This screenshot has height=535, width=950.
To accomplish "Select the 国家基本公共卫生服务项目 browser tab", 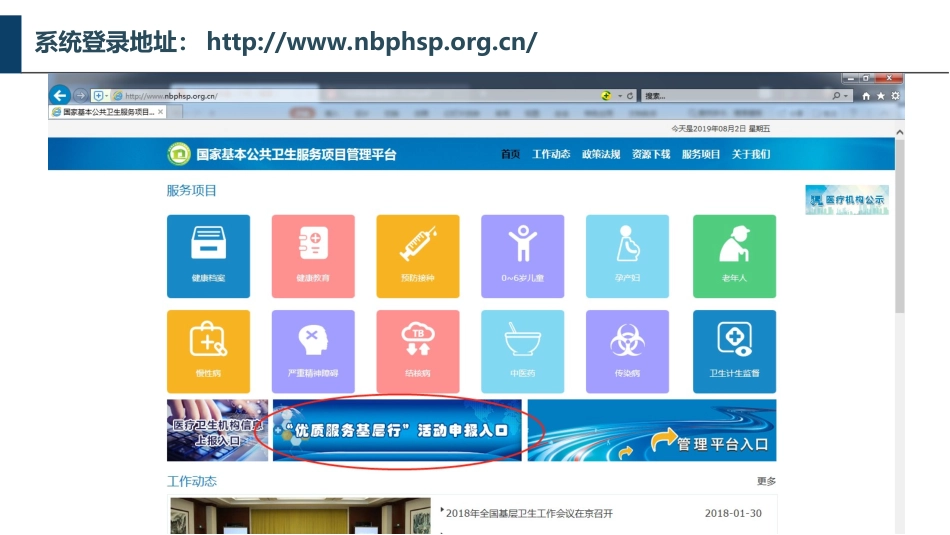I will tap(107, 112).
